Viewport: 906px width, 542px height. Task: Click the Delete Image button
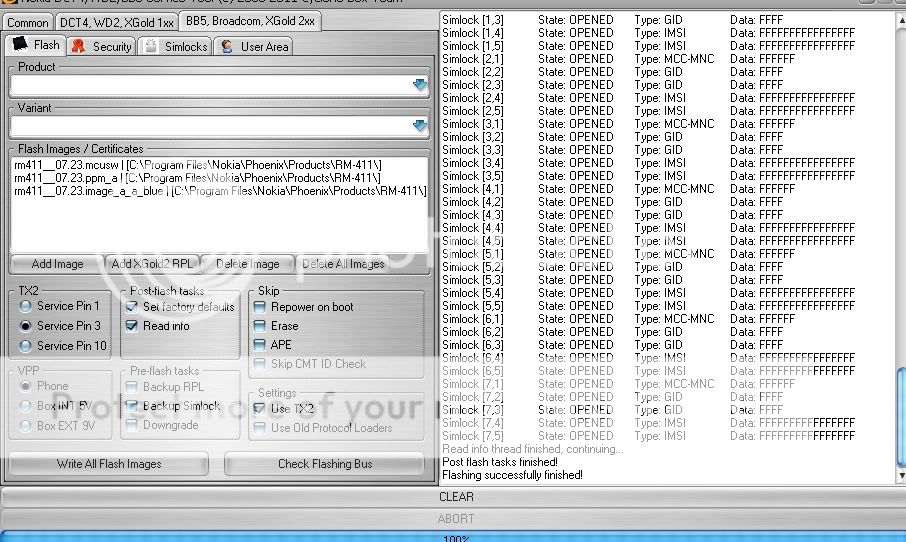pyautogui.click(x=247, y=263)
